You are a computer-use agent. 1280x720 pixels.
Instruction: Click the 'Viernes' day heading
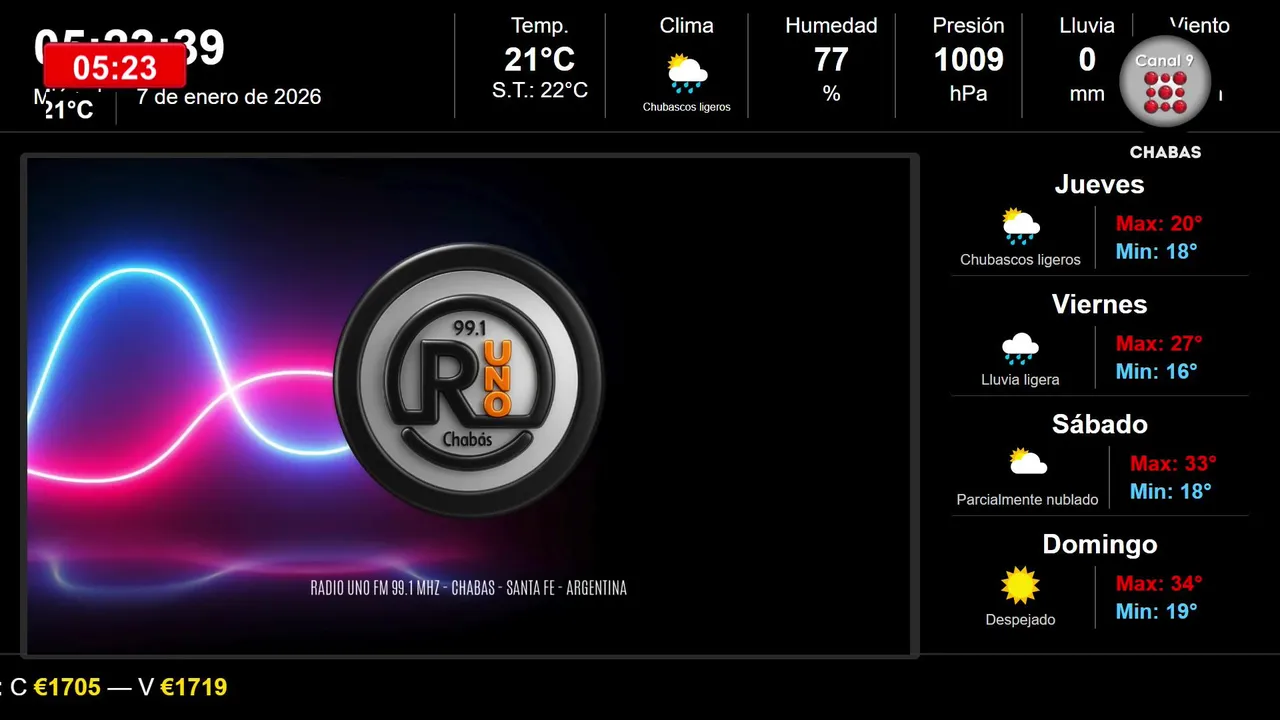point(1099,304)
